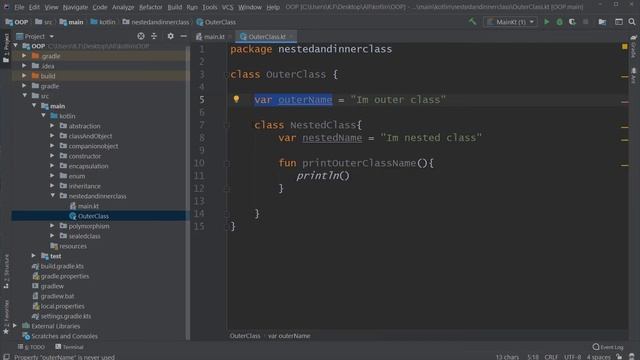Open the File menu

point(19,7)
